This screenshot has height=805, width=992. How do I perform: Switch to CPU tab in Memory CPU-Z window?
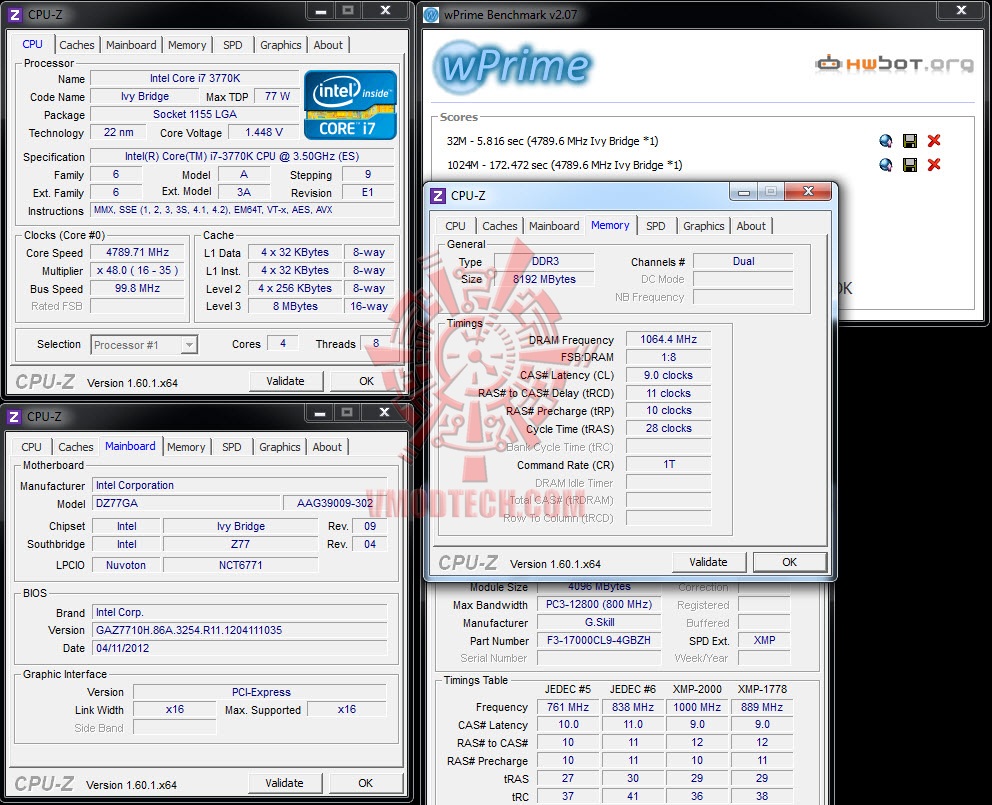[455, 226]
